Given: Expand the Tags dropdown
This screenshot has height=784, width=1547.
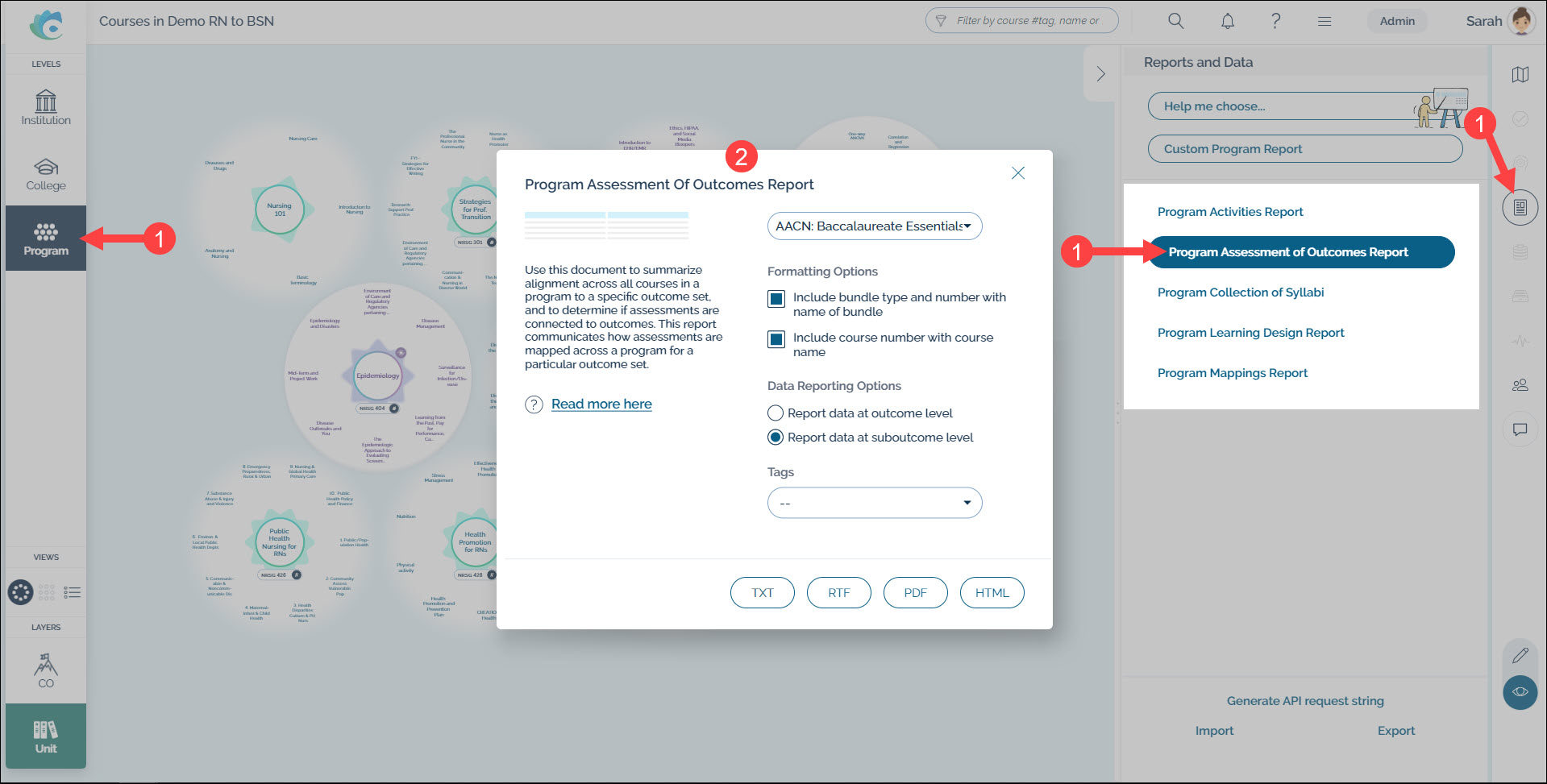Looking at the screenshot, I should pyautogui.click(x=874, y=503).
